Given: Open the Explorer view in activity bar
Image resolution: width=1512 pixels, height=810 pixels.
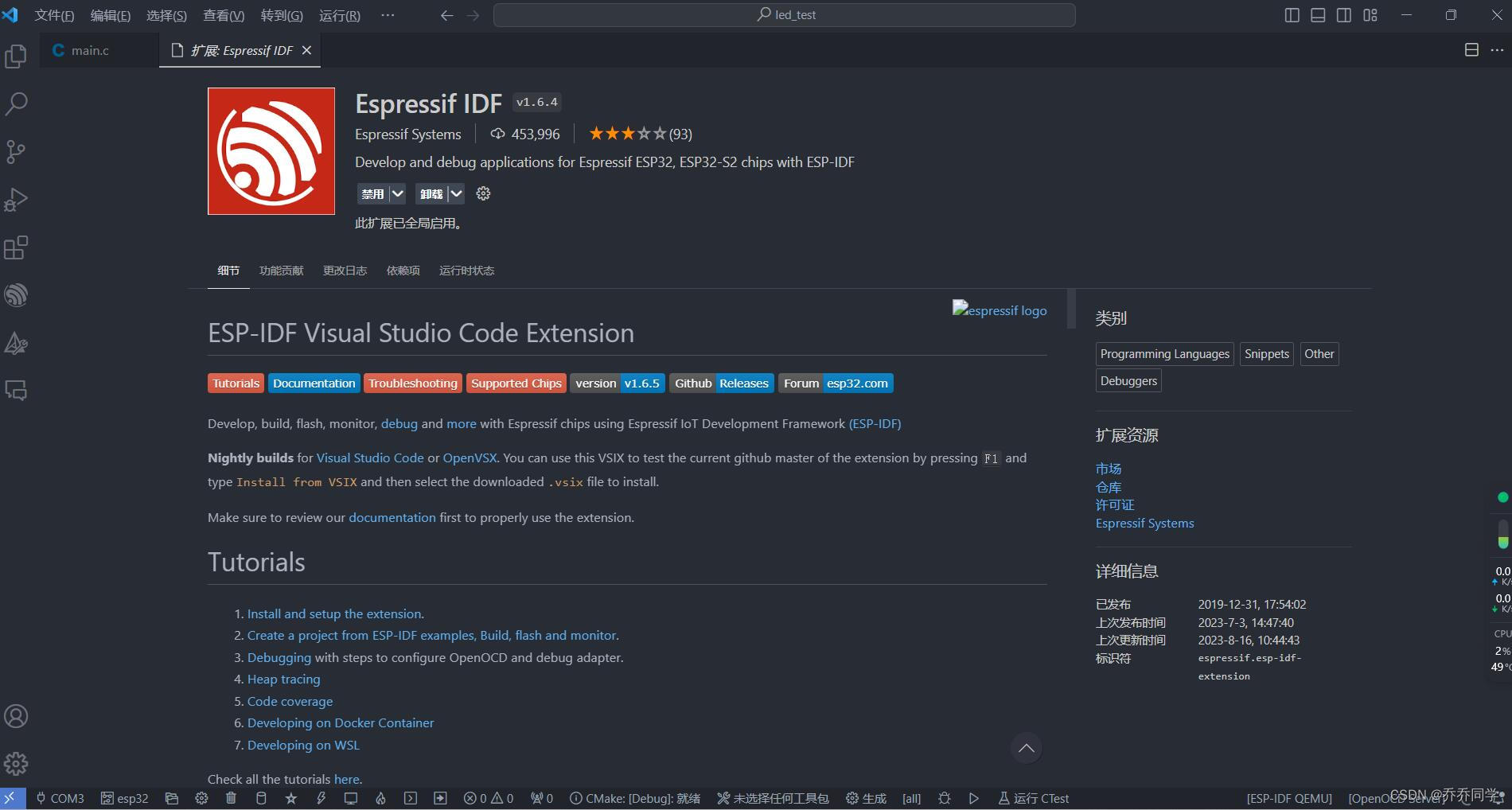Looking at the screenshot, I should coord(16,56).
